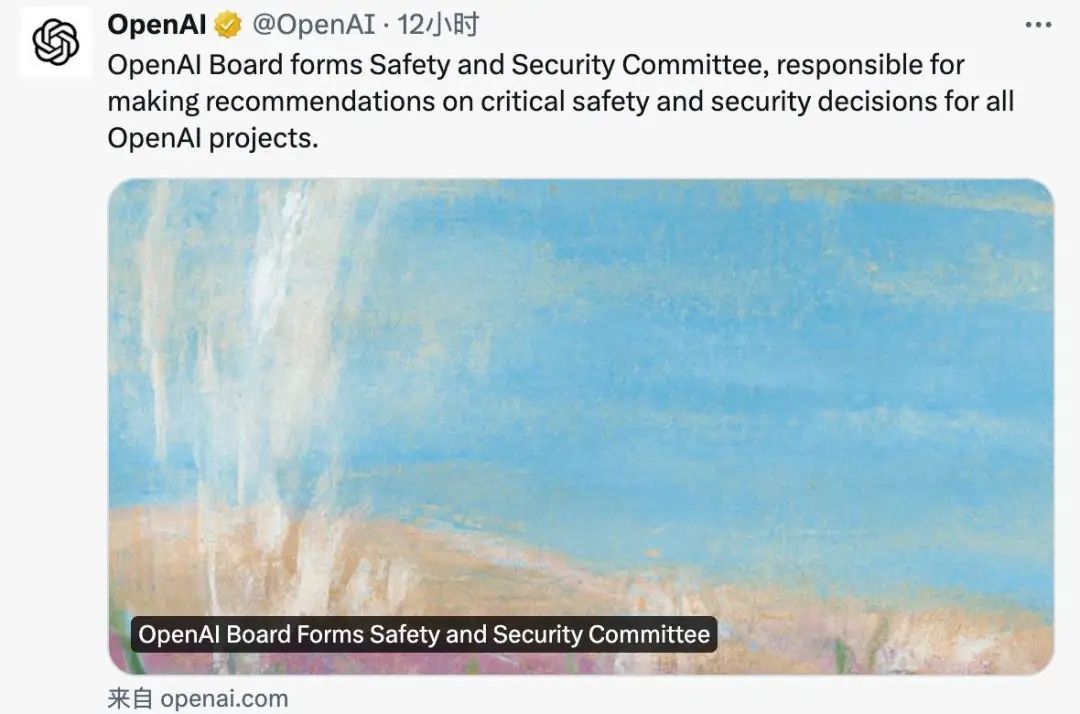Click caption "OpenAI Board Forms Safety and Security Committee"
Screen dimensions: 1080x714
coord(424,634)
